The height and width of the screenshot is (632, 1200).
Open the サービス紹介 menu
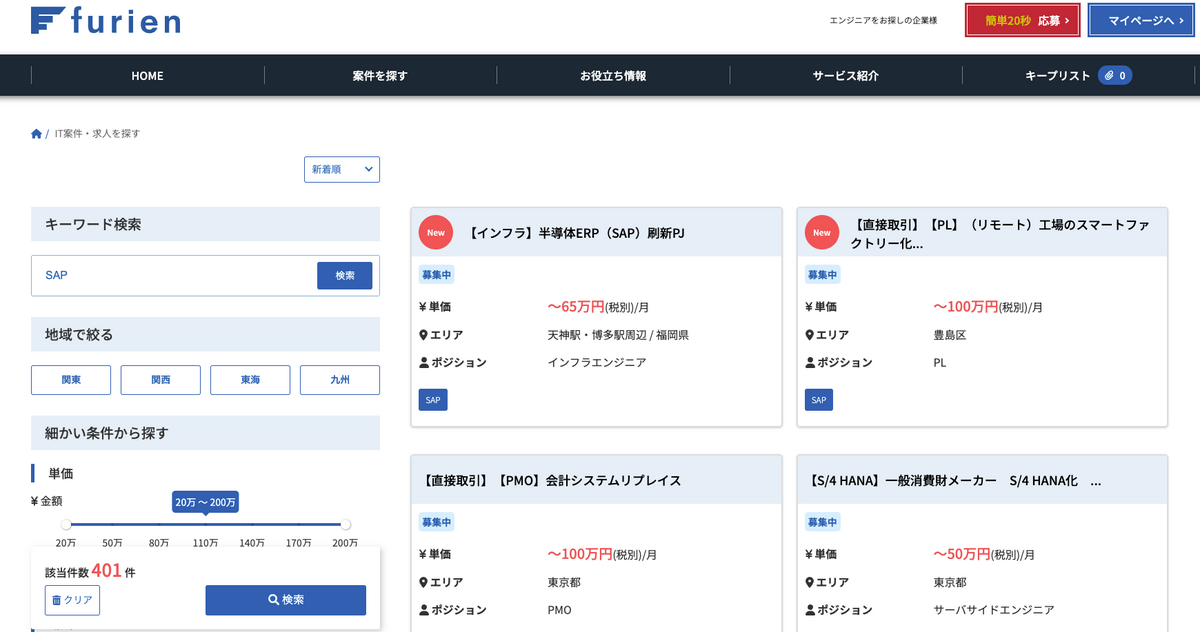click(846, 76)
